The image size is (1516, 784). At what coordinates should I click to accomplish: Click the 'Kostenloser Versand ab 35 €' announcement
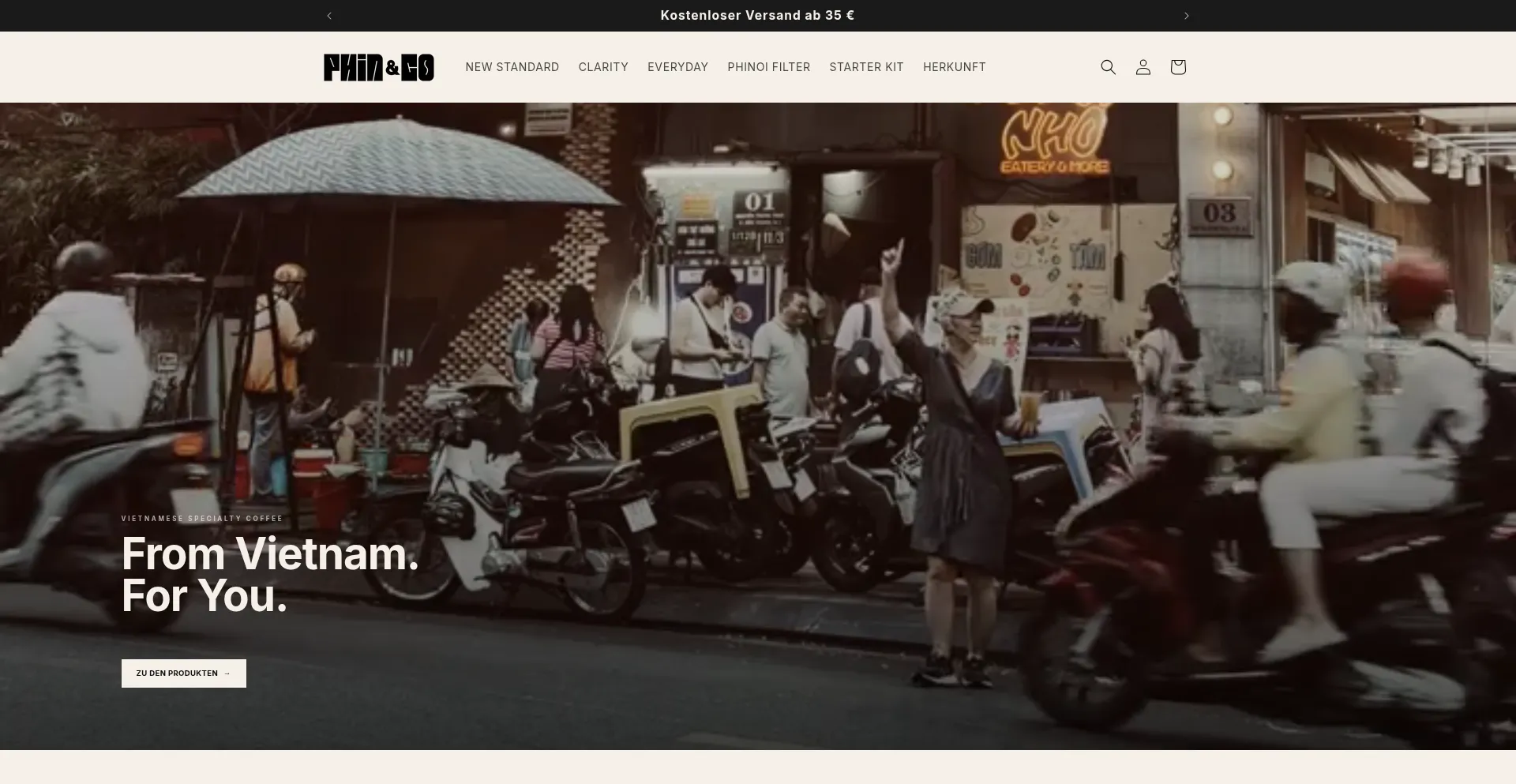[757, 16]
